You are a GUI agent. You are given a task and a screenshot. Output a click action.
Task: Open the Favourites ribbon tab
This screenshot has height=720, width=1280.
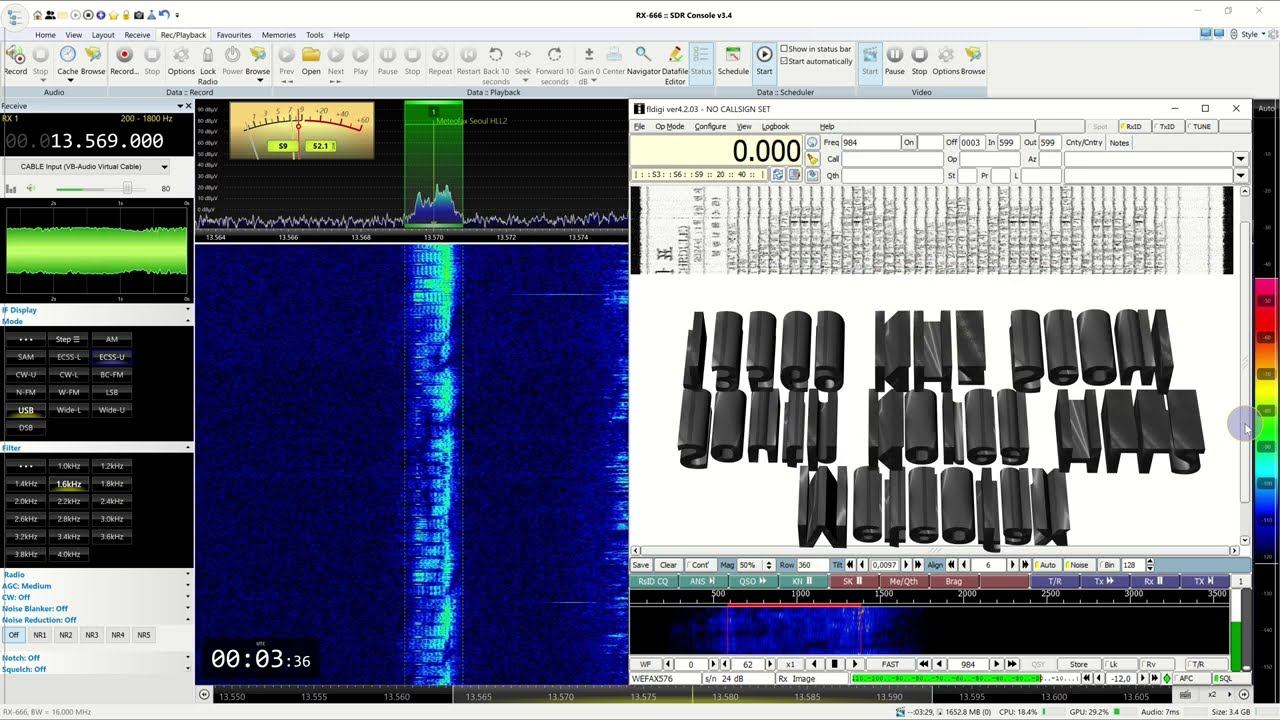[x=234, y=35]
